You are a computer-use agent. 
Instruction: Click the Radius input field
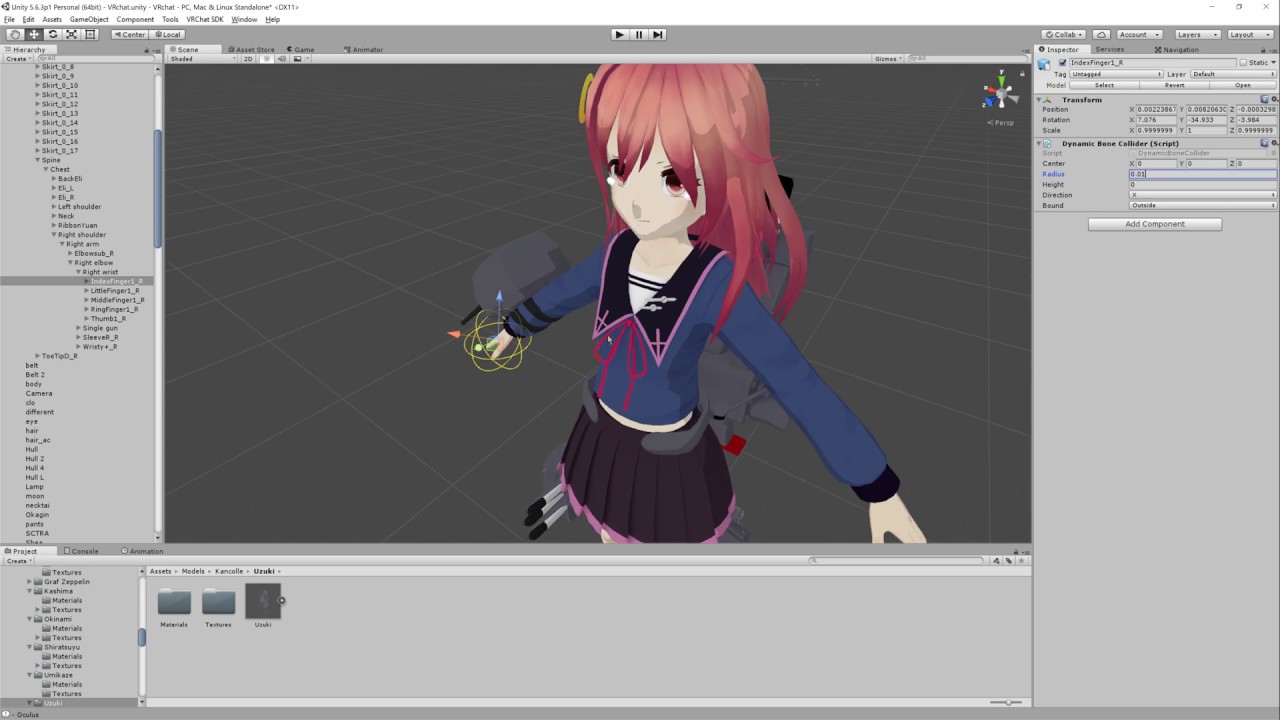pyautogui.click(x=1203, y=174)
